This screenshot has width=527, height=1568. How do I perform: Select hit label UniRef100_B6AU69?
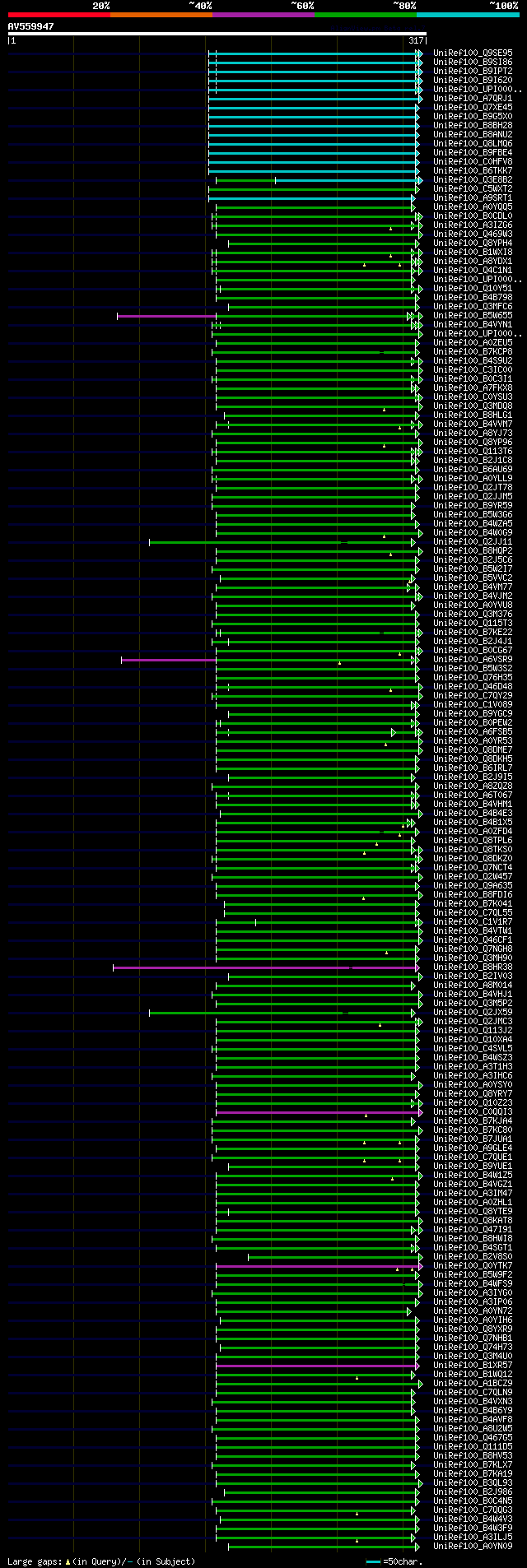[x=473, y=469]
